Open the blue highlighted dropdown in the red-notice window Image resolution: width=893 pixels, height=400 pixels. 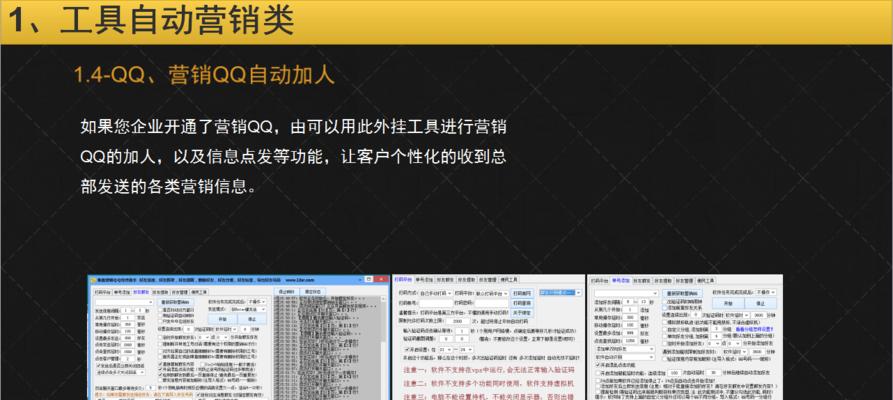560,292
